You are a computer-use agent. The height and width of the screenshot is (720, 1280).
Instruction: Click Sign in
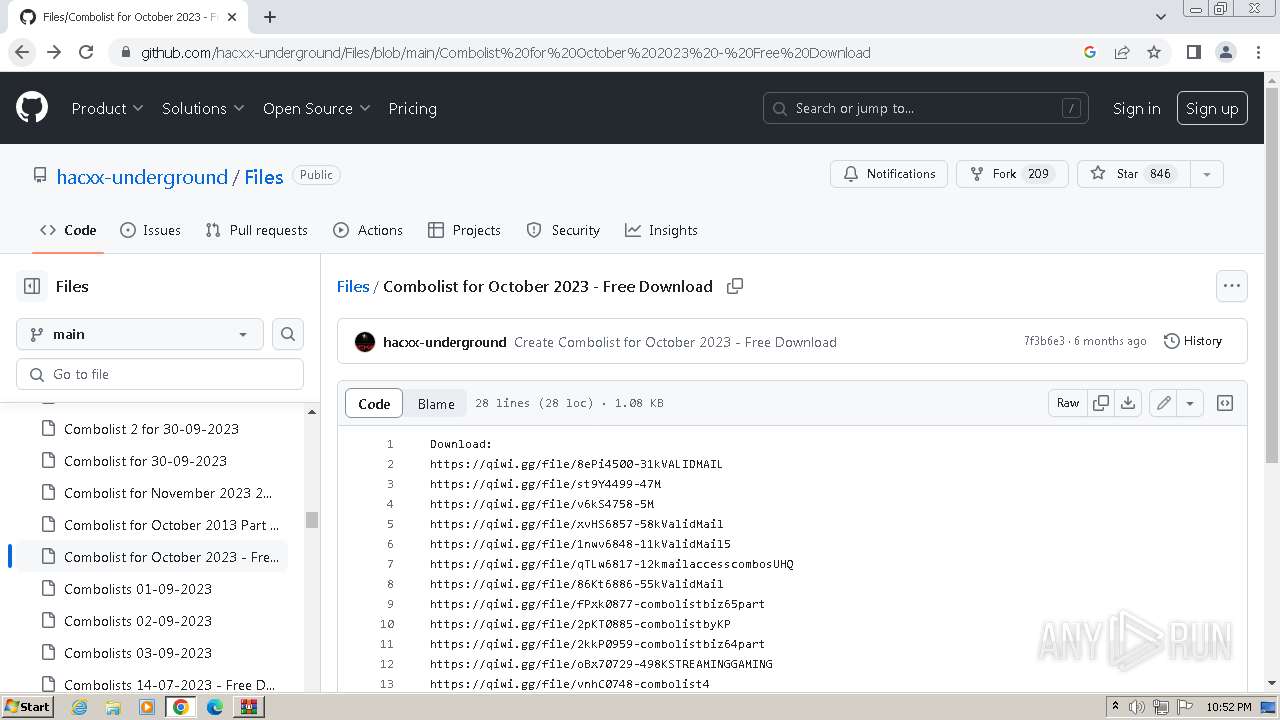click(1137, 108)
